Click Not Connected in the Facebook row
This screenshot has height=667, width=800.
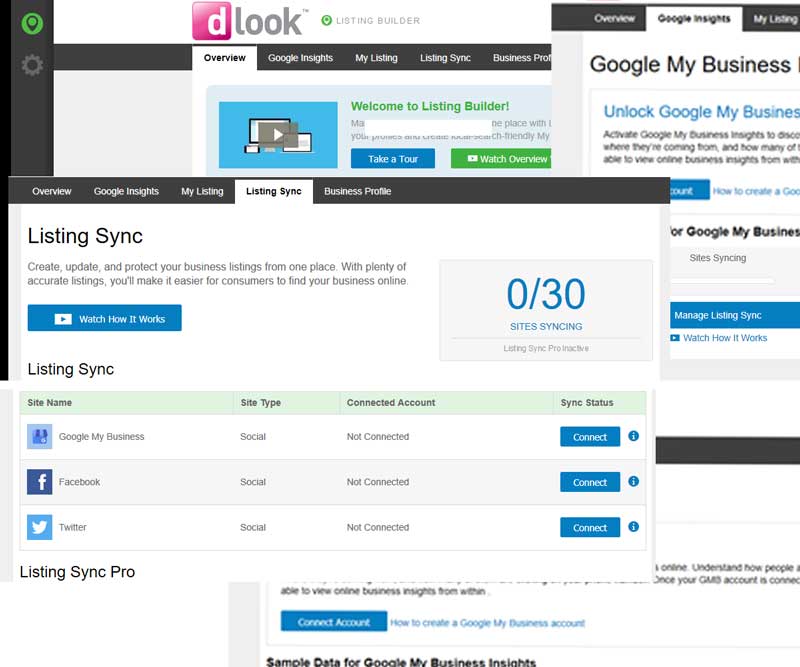pyautogui.click(x=378, y=482)
